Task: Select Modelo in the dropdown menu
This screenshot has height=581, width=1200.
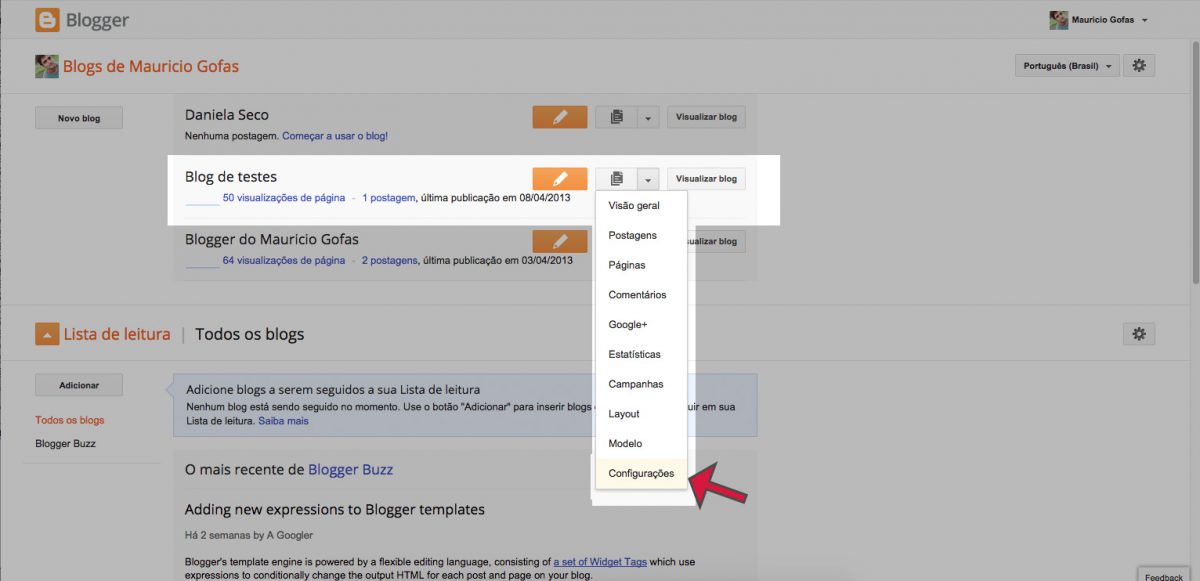Action: point(641,443)
